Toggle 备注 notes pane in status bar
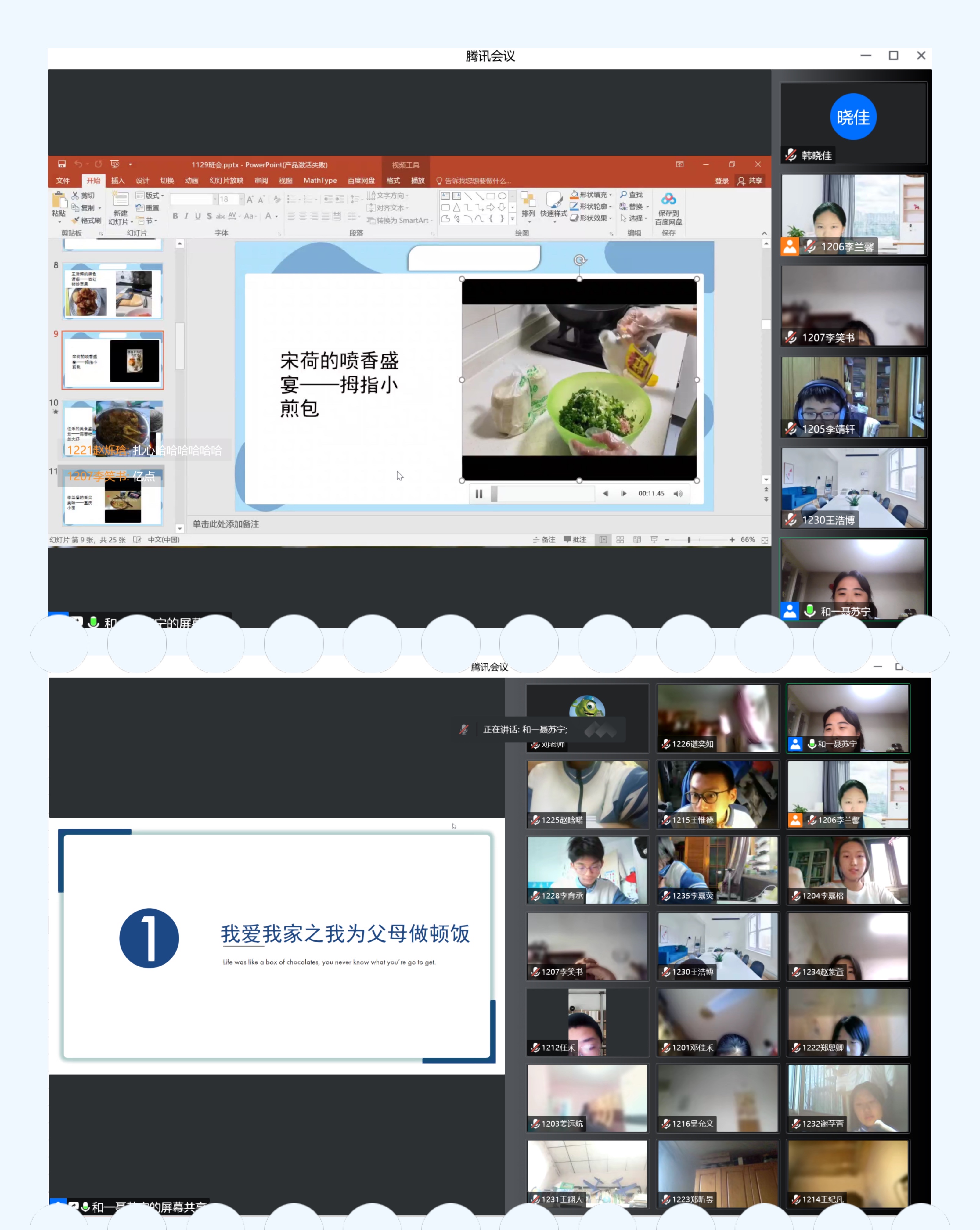 pos(544,540)
